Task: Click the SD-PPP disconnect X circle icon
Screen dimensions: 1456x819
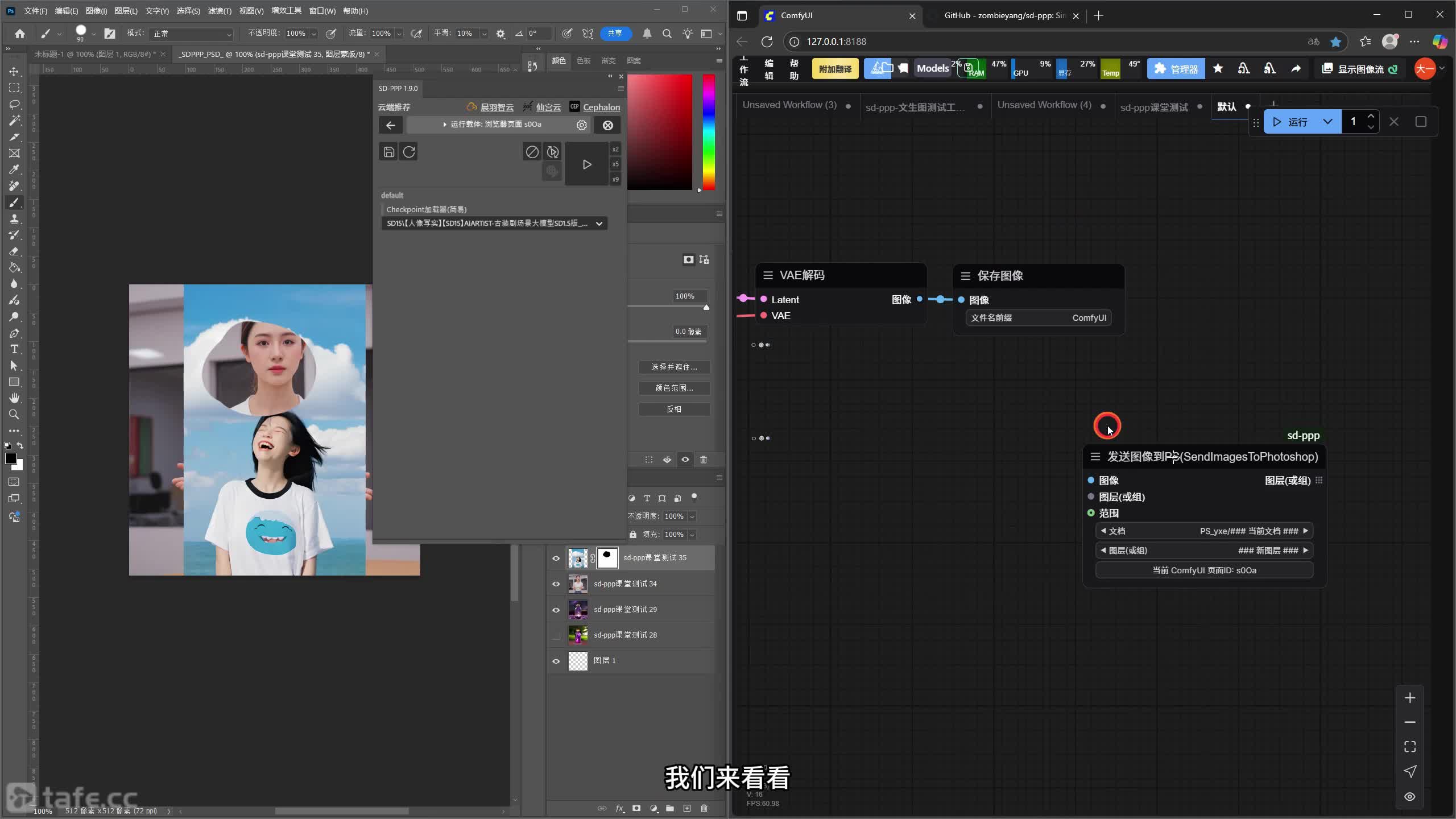Action: coord(607,125)
